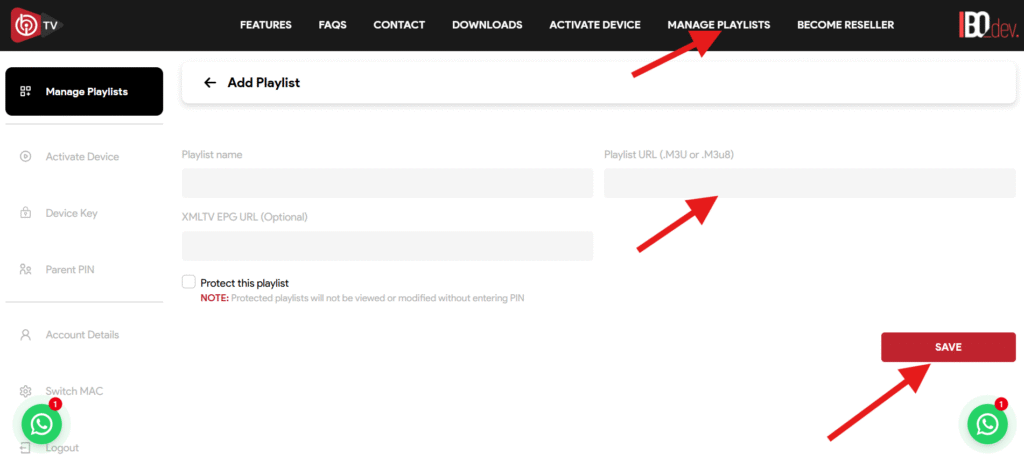
Task: Click the "Protect this playlist" label text
Action: (x=244, y=283)
